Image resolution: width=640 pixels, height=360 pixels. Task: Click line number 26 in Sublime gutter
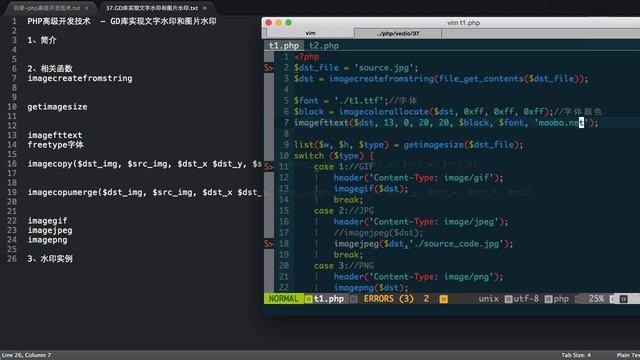tap(12, 259)
